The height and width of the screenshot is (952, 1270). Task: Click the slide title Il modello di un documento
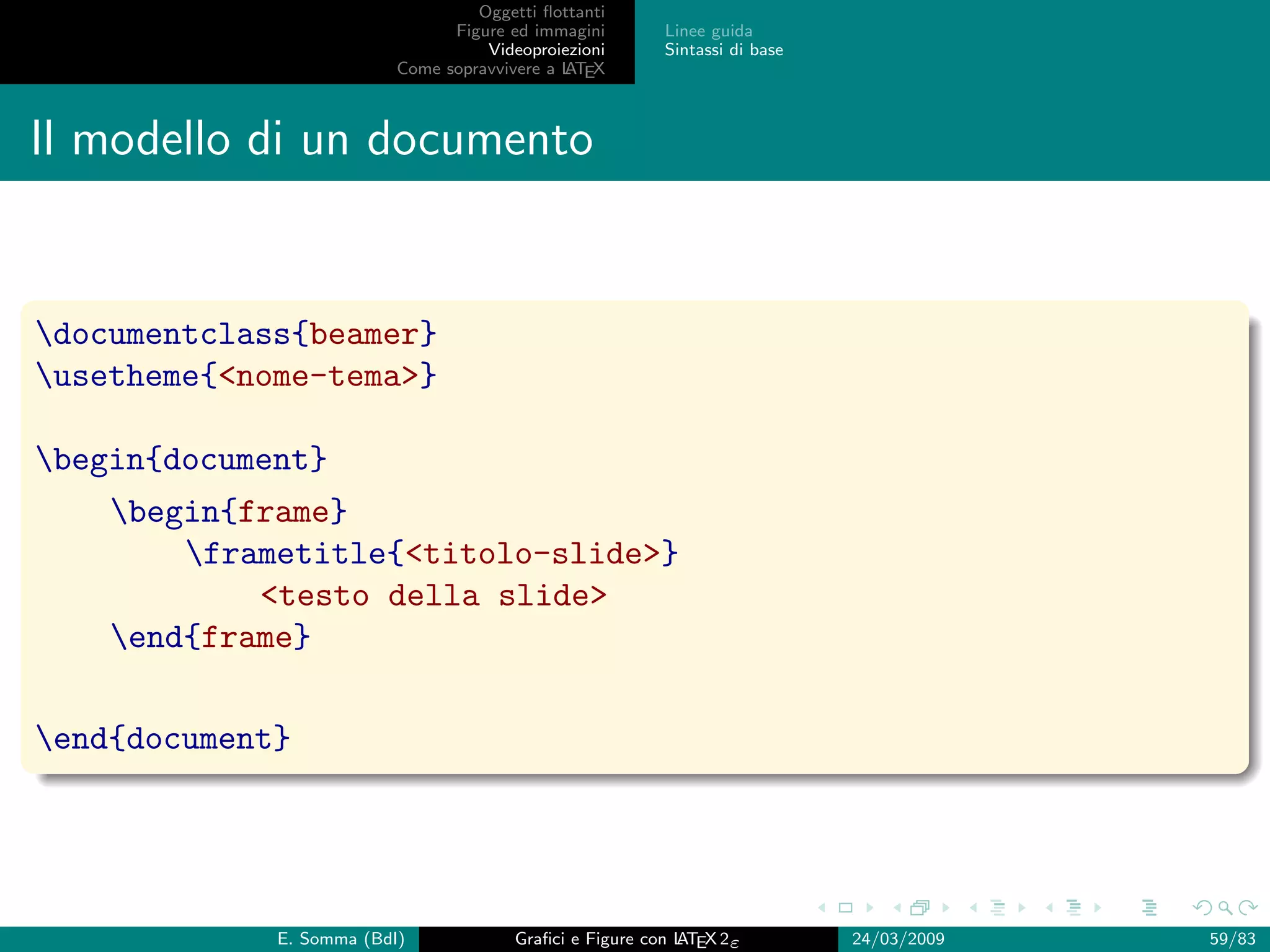click(312, 138)
